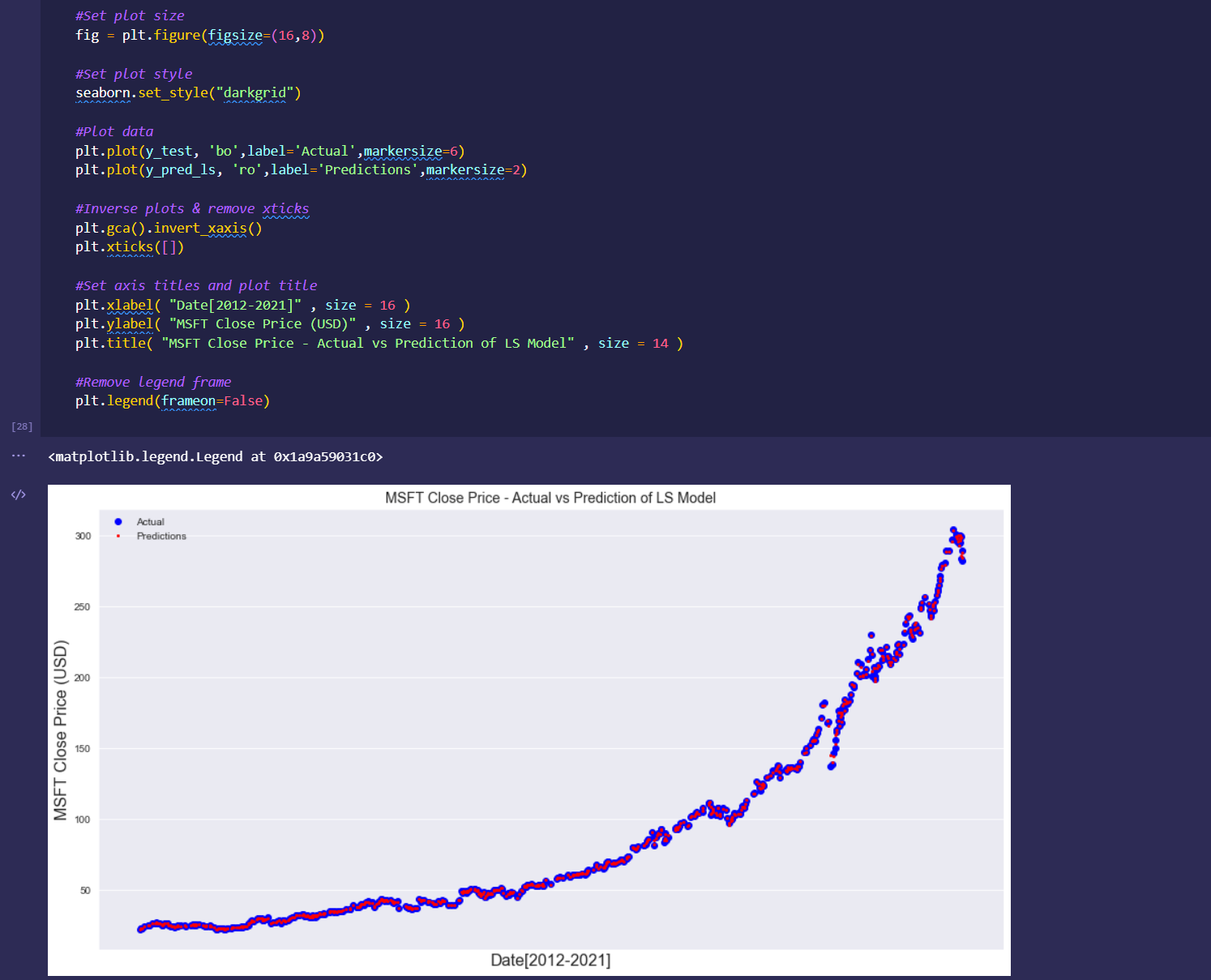Click the Actual legend label in chart
1211x980 pixels.
(150, 522)
